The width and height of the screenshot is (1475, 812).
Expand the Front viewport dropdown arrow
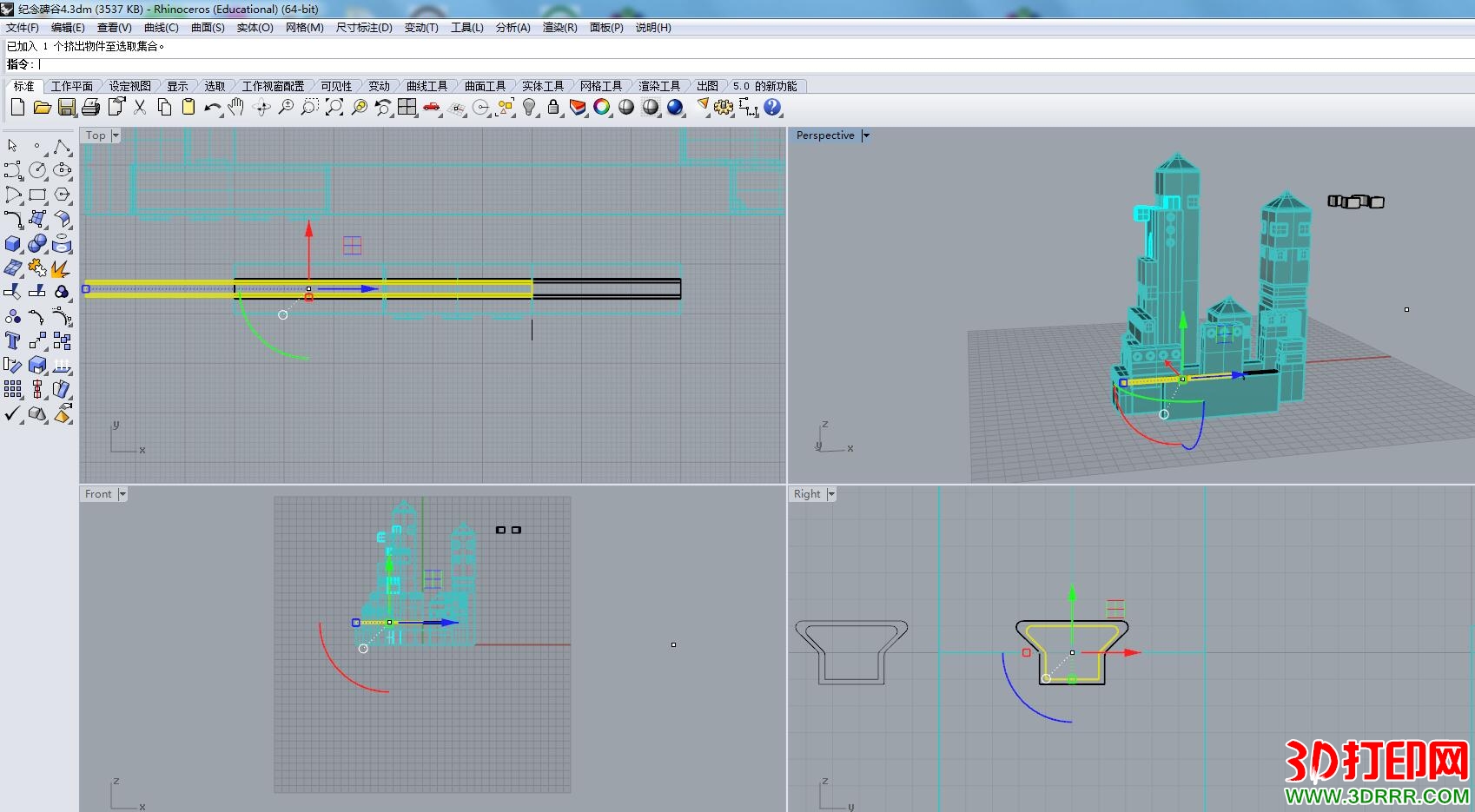point(122,494)
